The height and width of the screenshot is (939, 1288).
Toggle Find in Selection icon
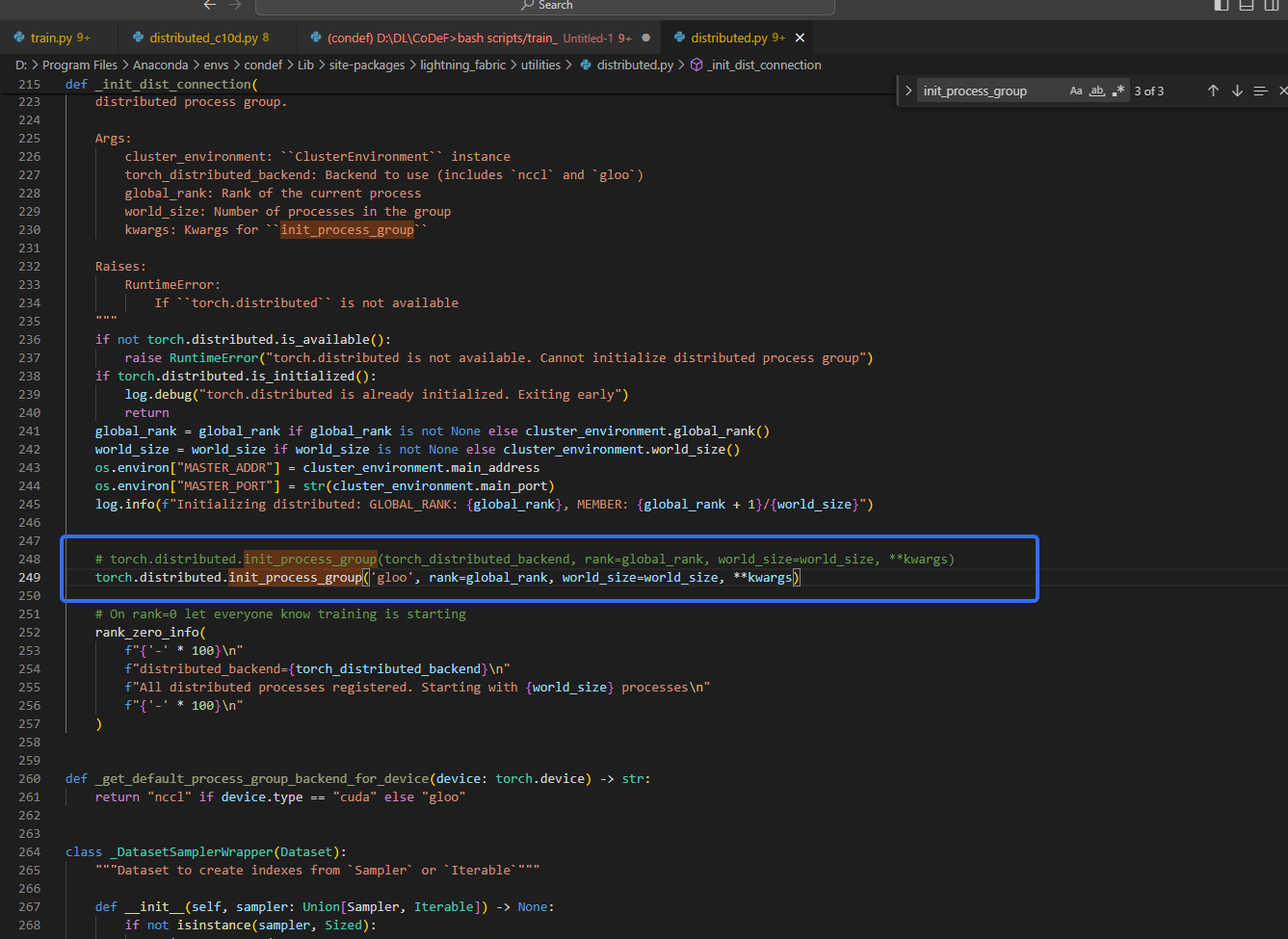(x=1260, y=91)
